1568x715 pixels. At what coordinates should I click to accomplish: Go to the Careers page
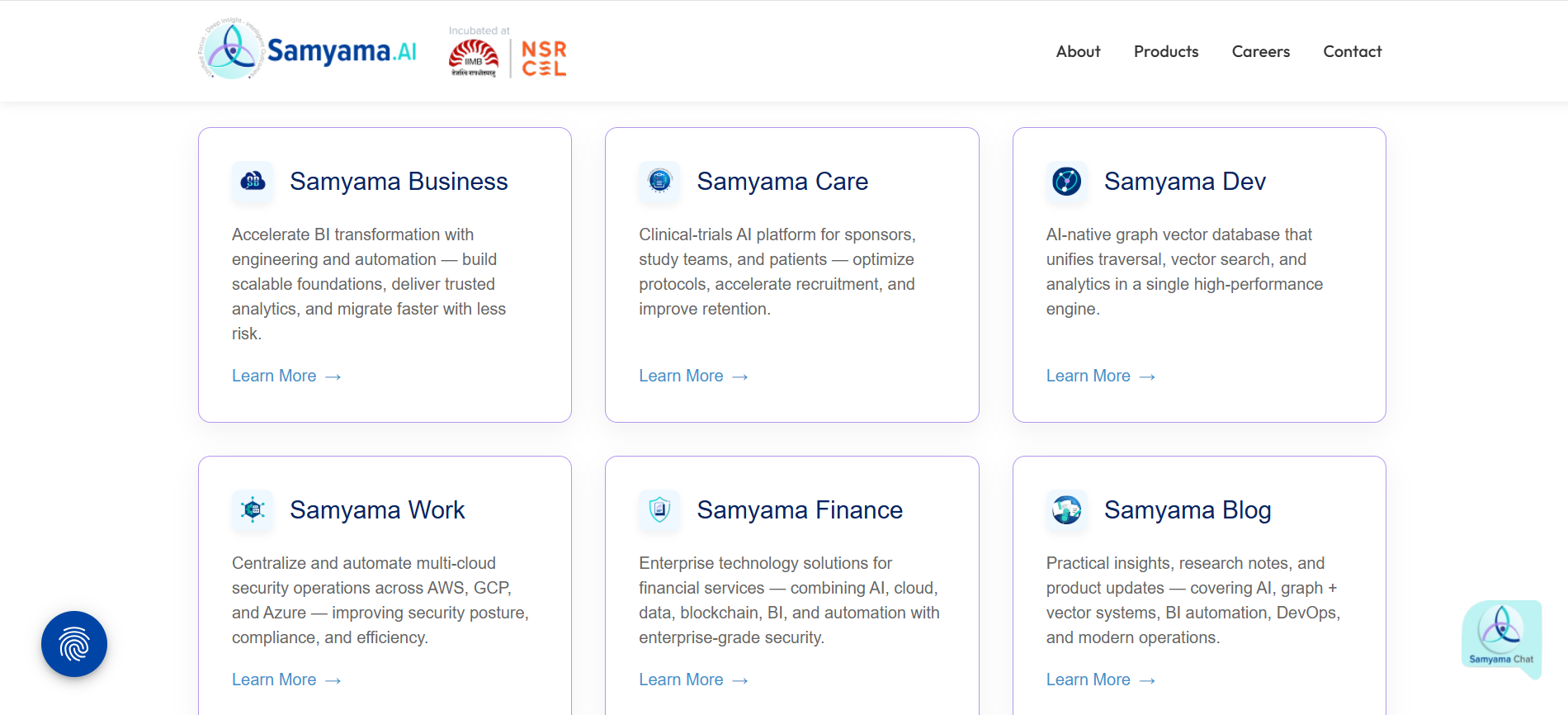click(1260, 51)
